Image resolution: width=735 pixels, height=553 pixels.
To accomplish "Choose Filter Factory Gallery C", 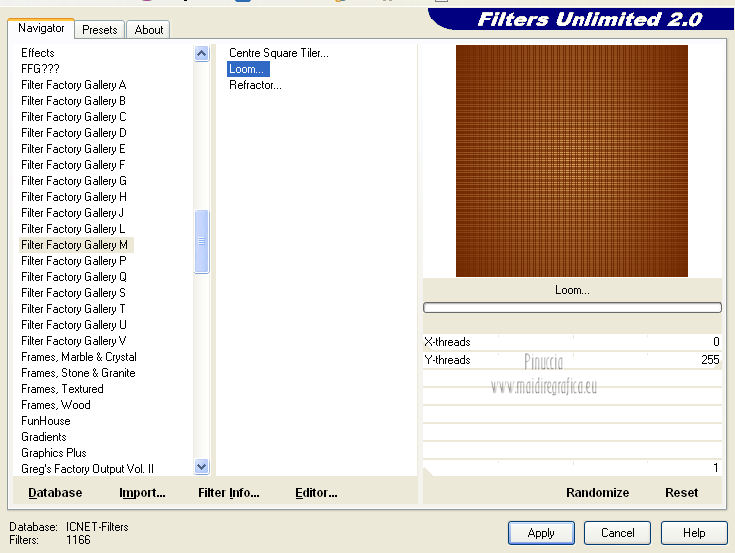I will [74, 117].
